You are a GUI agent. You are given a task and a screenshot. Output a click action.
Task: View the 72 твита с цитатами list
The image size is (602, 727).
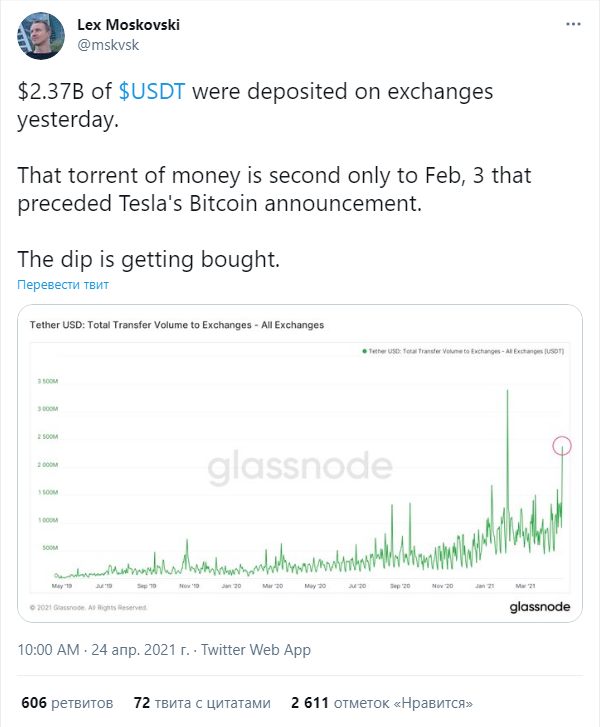pos(202,702)
